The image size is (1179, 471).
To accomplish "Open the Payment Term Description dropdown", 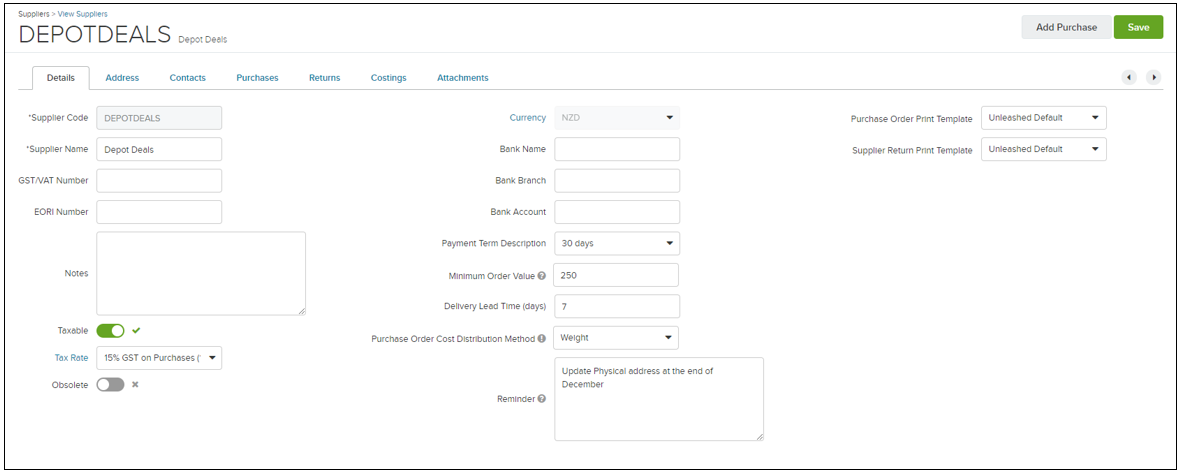I will (617, 244).
